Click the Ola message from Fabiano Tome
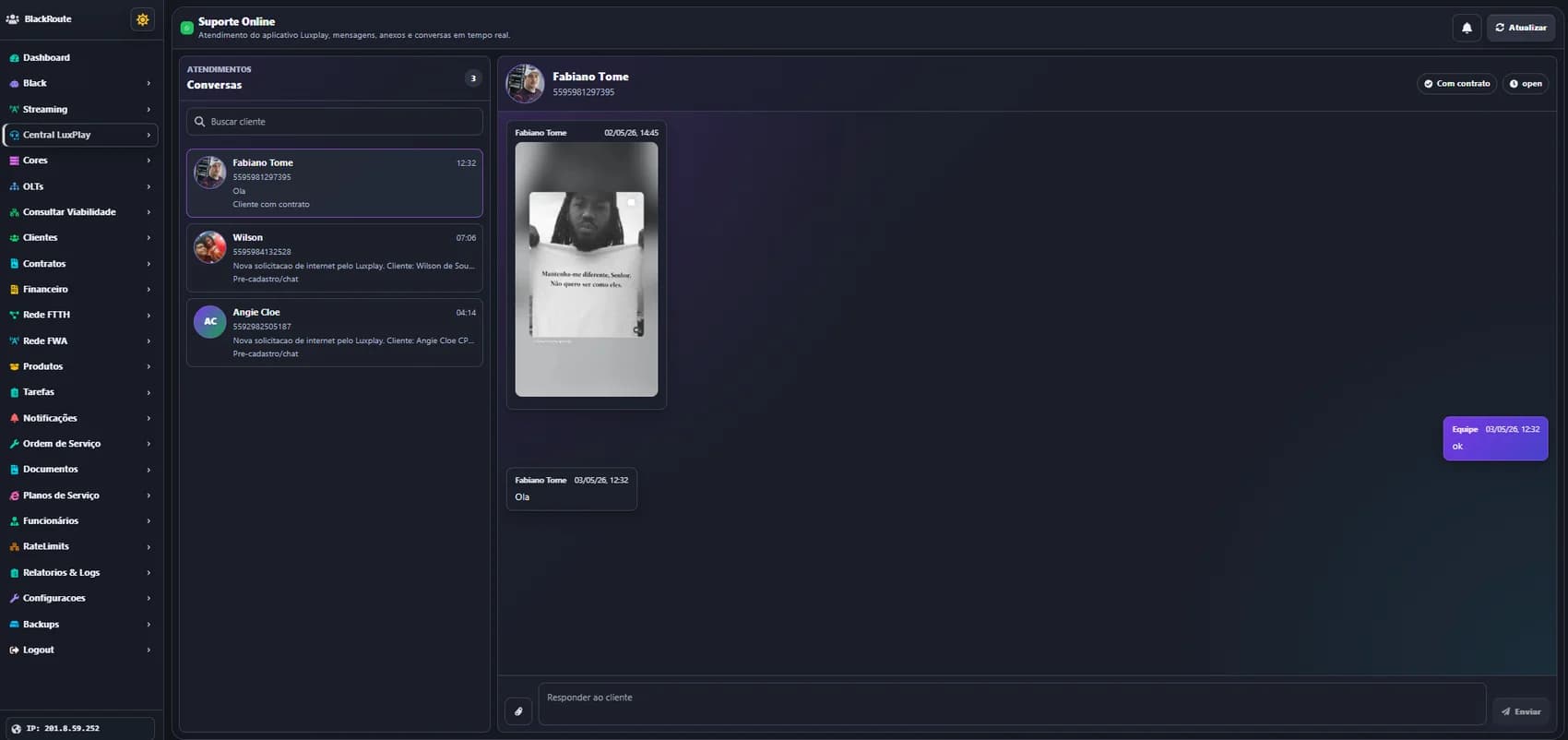The height and width of the screenshot is (740, 1568). pos(572,489)
